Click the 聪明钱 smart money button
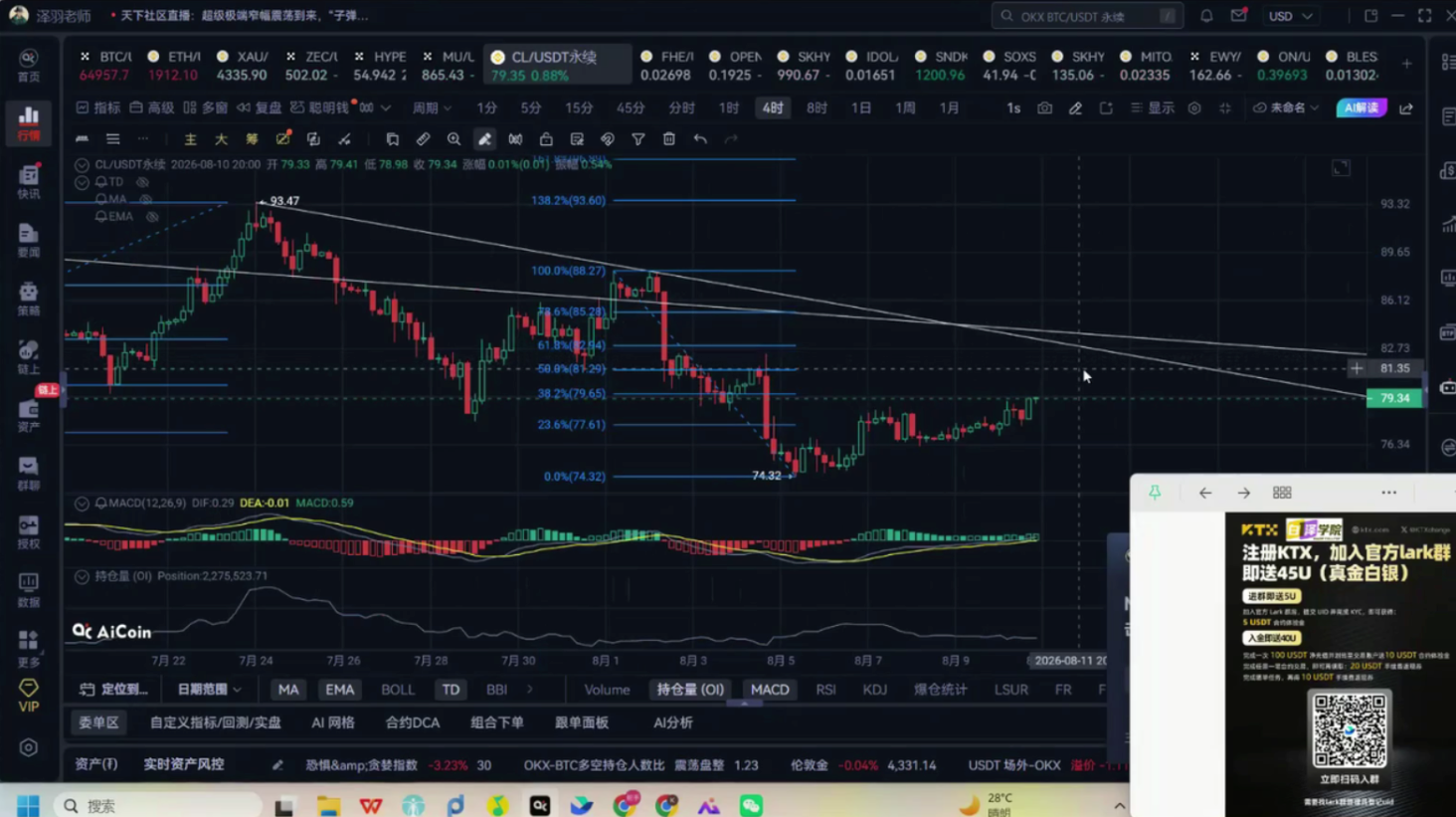This screenshot has height=817, width=1456. (320, 107)
